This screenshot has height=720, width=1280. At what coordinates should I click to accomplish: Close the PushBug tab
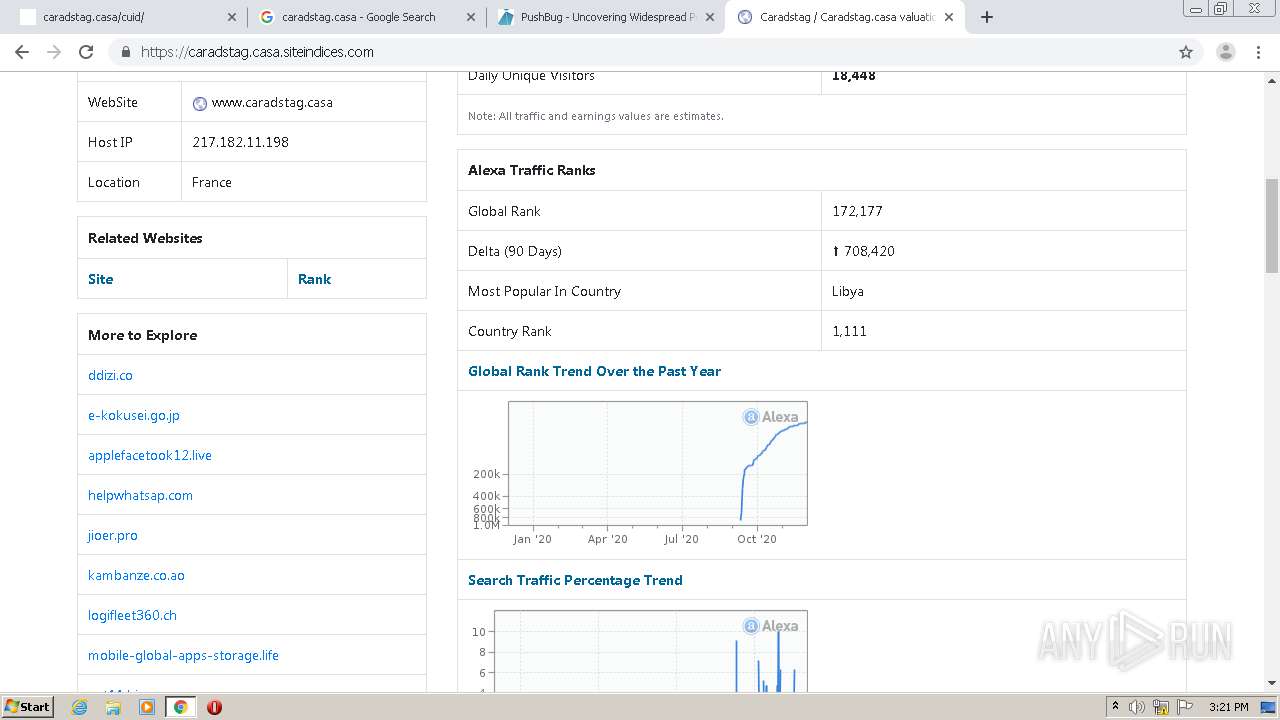710,17
